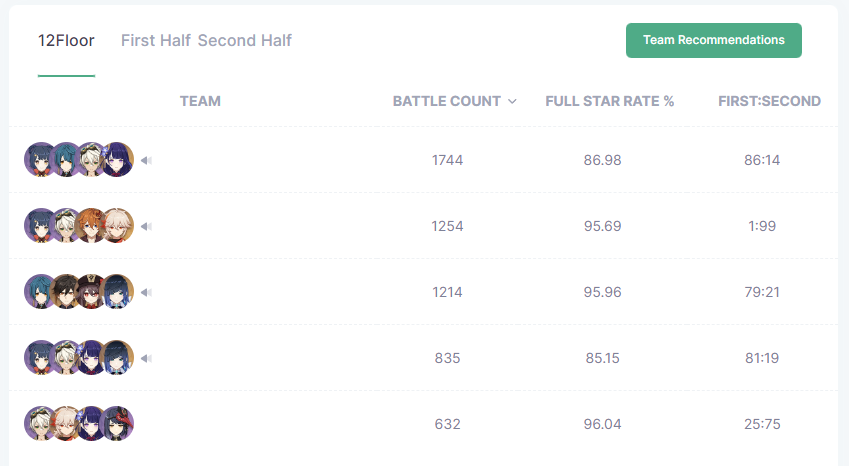Click speaker icon beside the 1214-battle team
The height and width of the screenshot is (466, 849).
146,292
